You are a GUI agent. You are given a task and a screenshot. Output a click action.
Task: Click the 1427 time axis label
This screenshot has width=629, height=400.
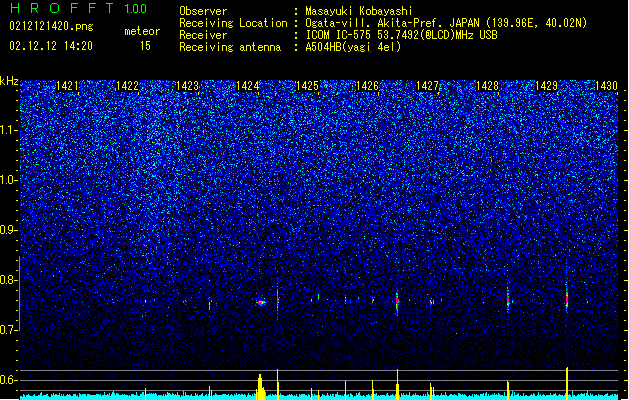tap(428, 86)
